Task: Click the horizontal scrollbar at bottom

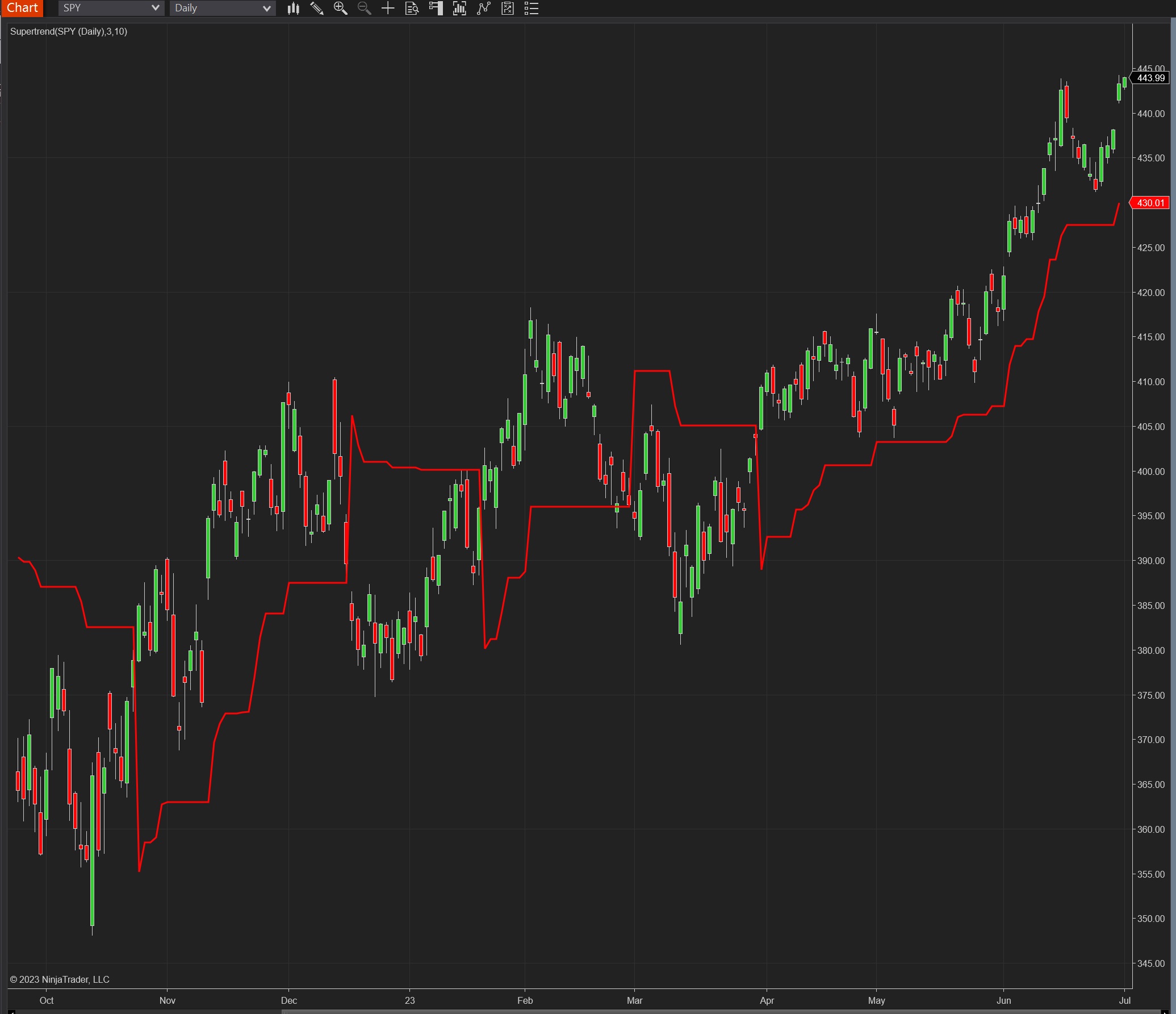Action: pyautogui.click(x=721, y=1011)
